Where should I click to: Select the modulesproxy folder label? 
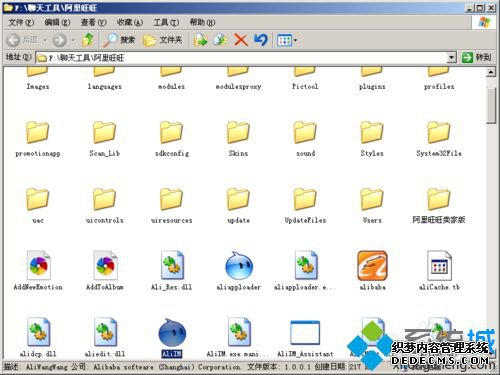pos(238,86)
